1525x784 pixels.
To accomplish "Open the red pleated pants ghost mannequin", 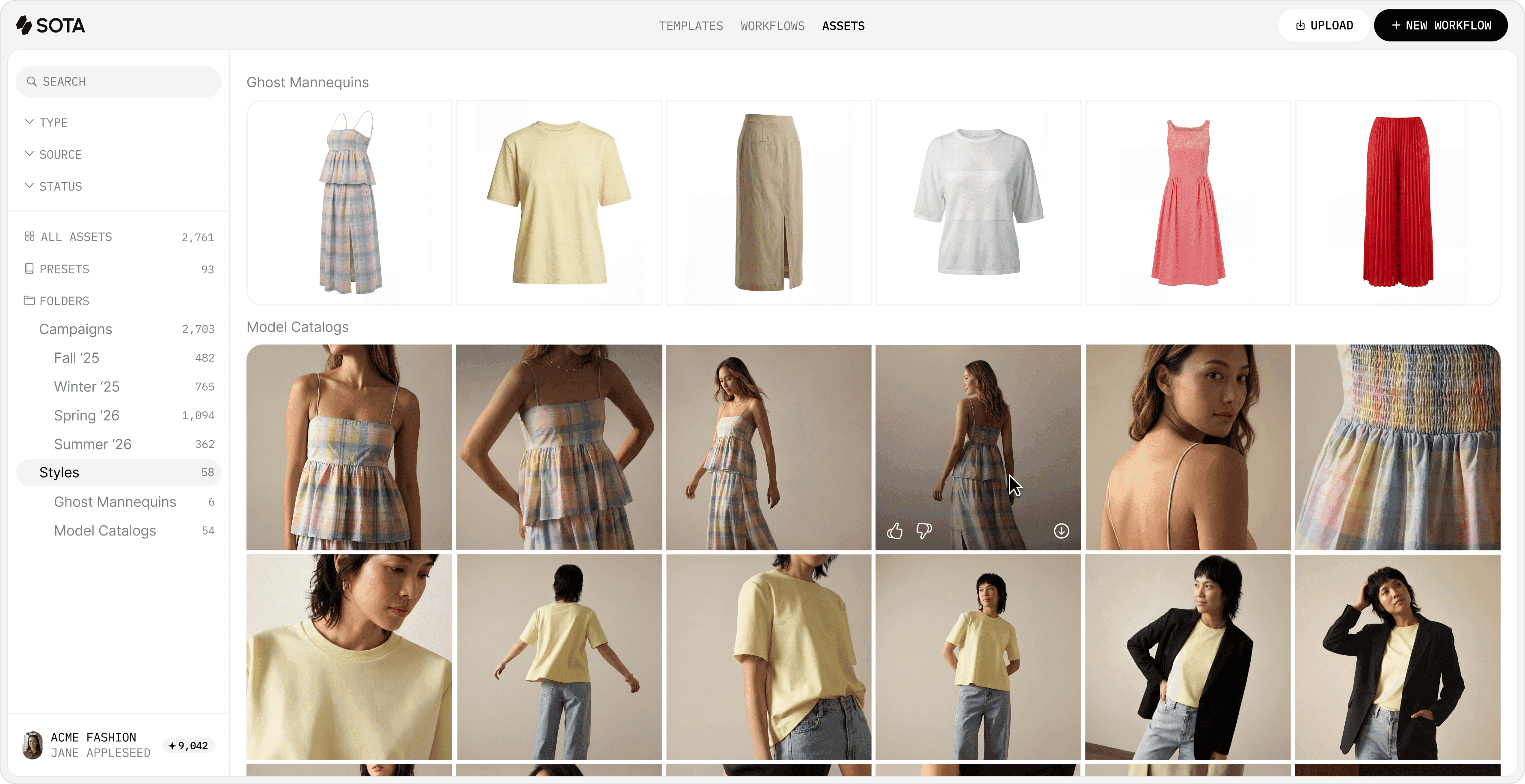I will [1397, 202].
